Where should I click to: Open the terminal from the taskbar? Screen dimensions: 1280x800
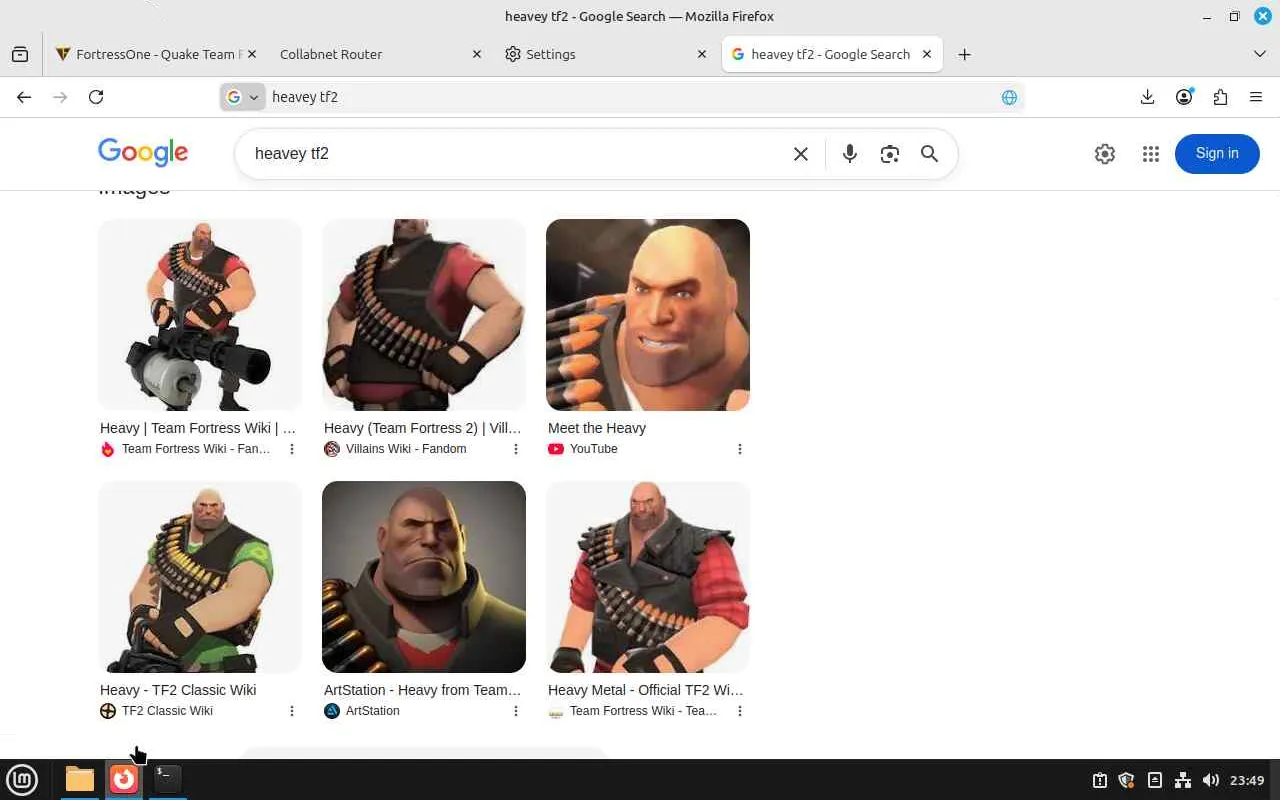click(x=167, y=779)
